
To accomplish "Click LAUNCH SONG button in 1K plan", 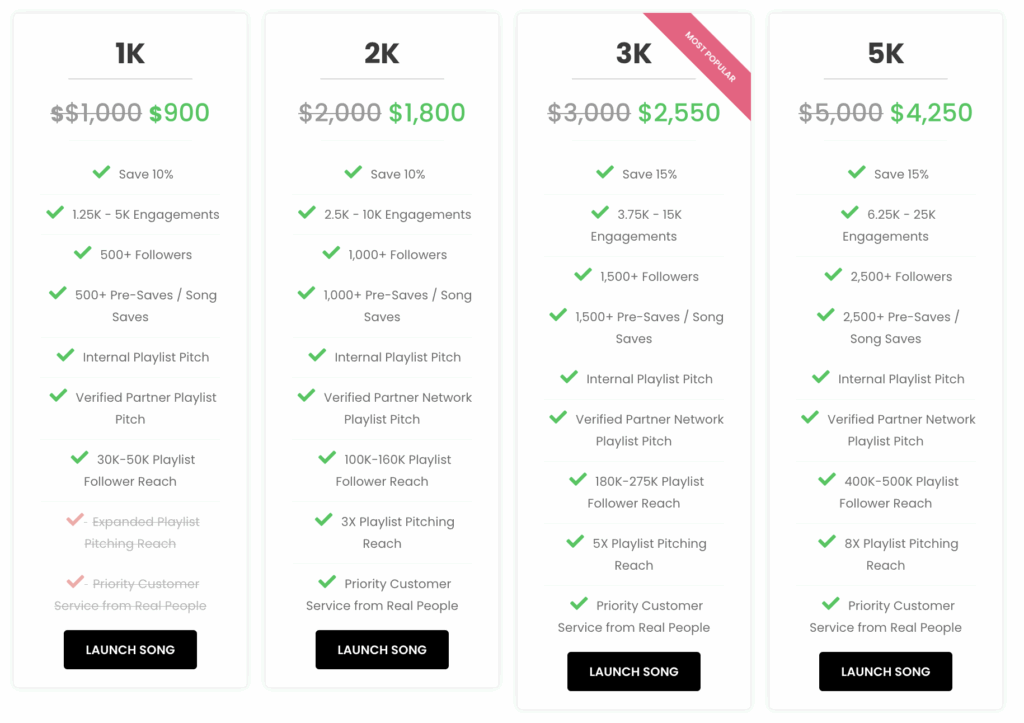I will click(x=130, y=650).
